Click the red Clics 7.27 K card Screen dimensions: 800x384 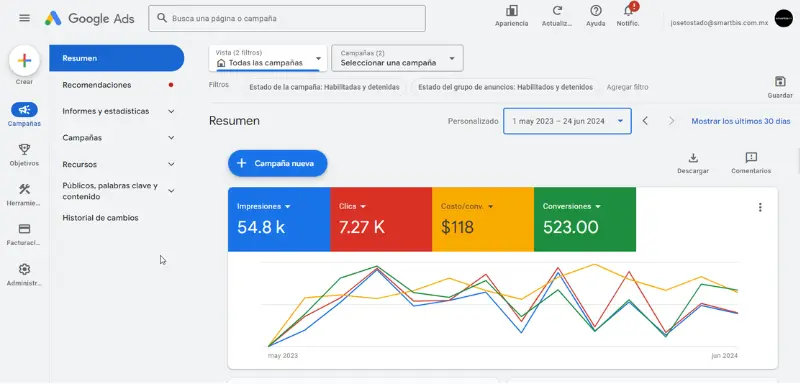click(381, 219)
